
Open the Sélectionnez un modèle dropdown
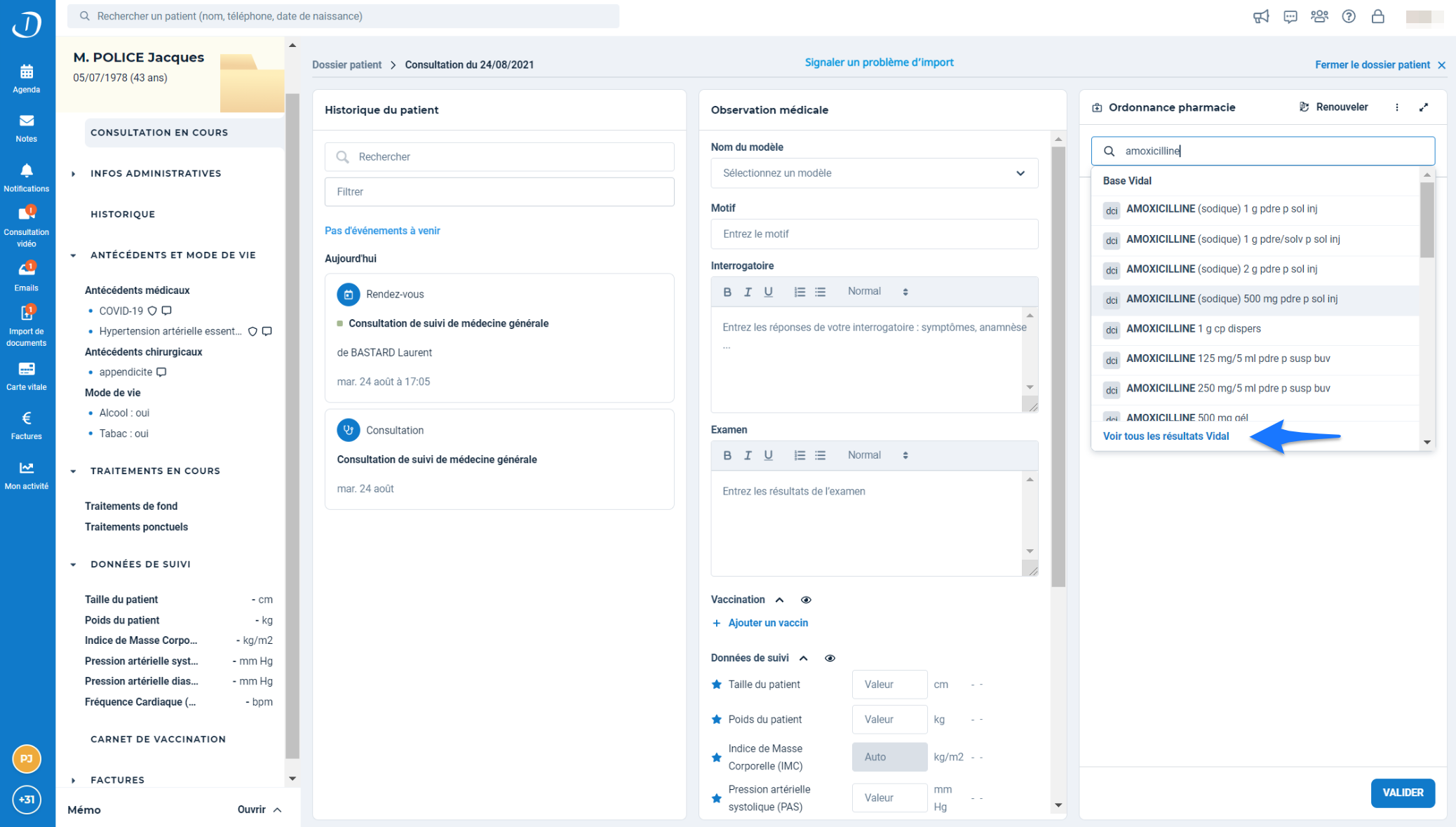874,173
